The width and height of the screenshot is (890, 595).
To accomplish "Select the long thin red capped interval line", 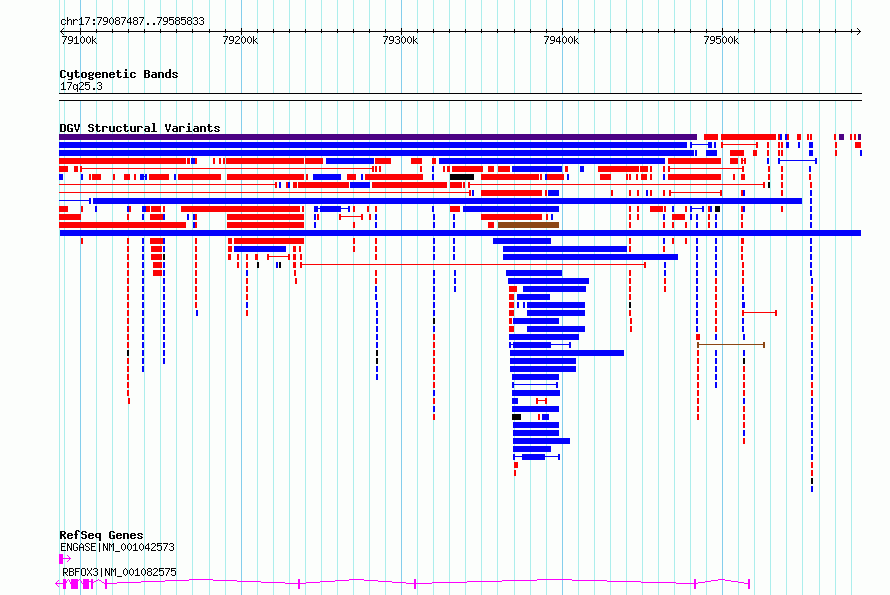I will tap(473, 265).
